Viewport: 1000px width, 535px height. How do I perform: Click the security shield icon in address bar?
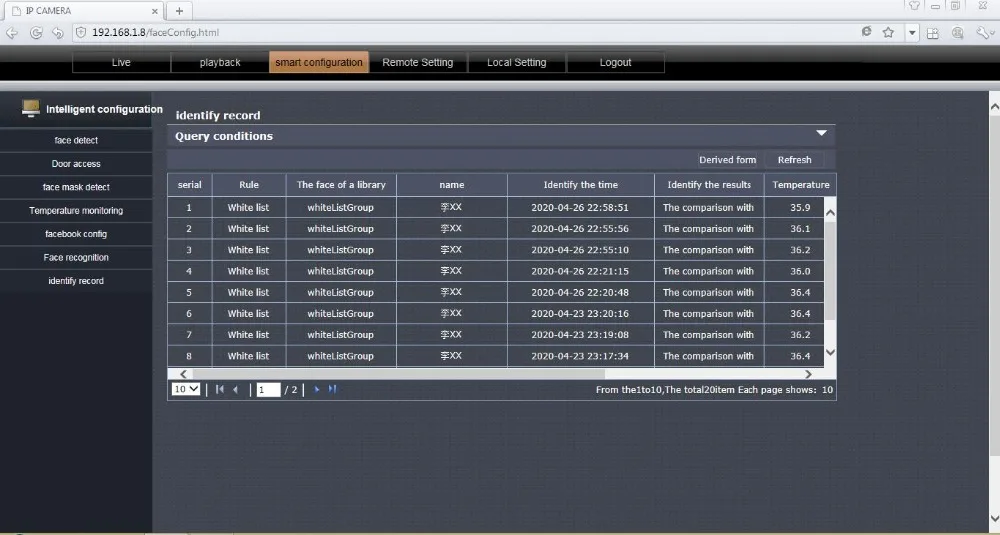[x=81, y=32]
